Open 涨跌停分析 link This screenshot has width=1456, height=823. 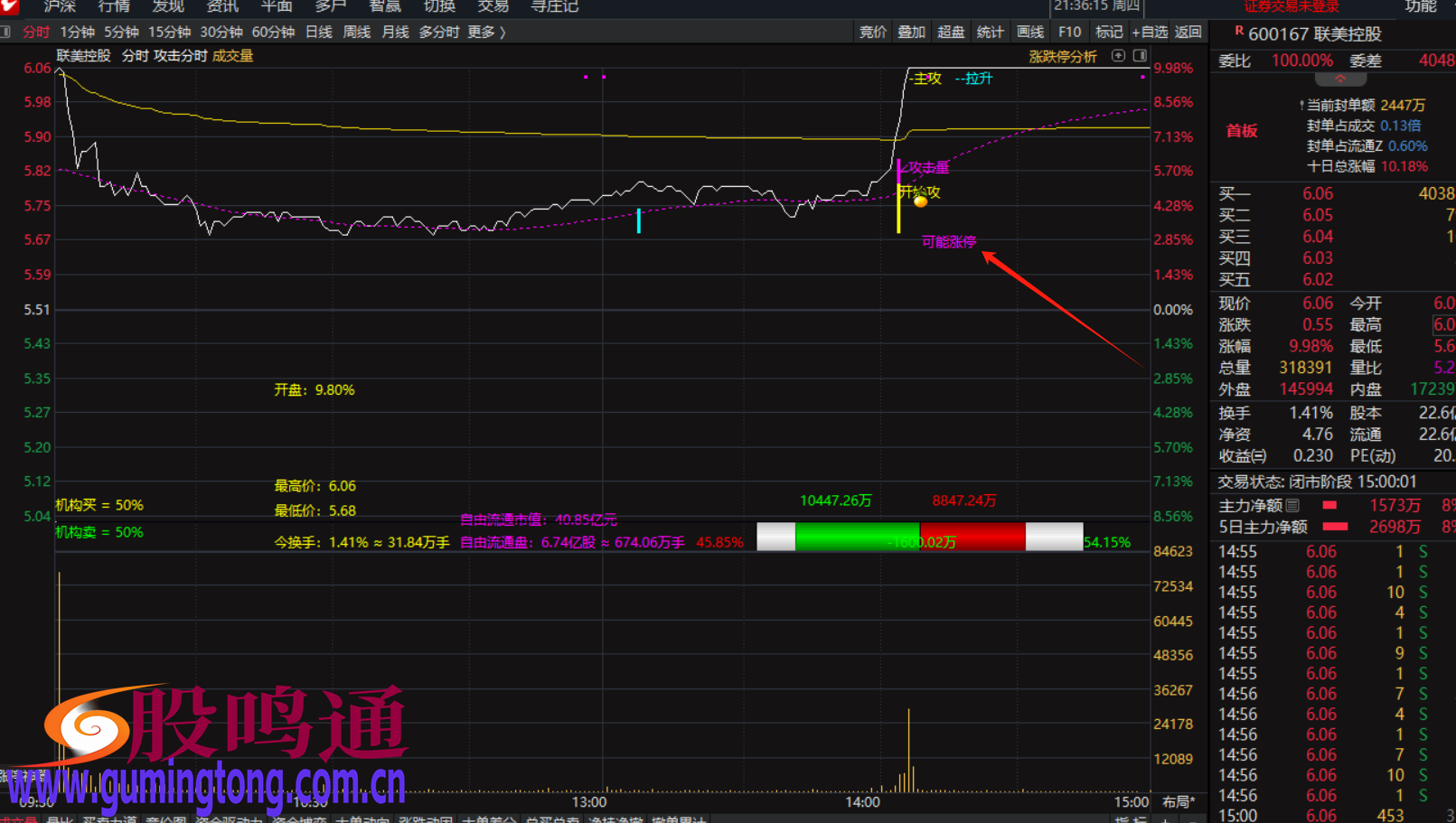tap(1062, 57)
